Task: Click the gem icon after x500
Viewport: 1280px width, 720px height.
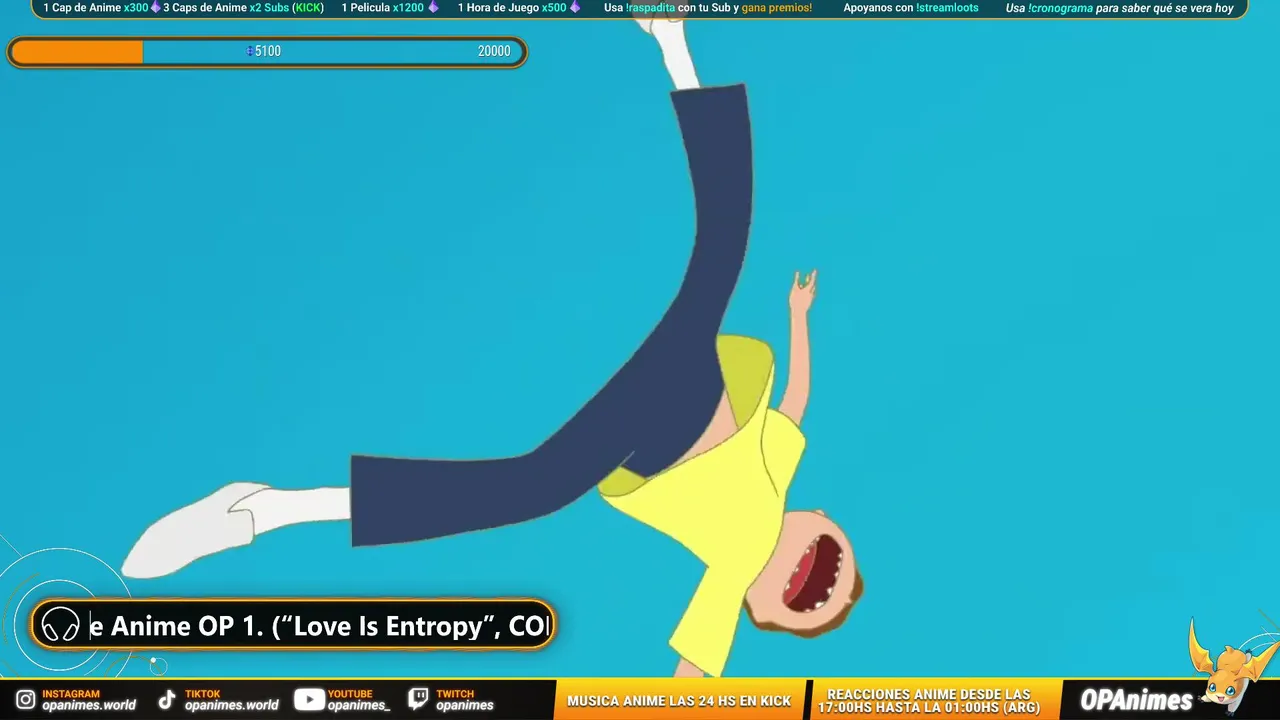Action: pos(575,8)
